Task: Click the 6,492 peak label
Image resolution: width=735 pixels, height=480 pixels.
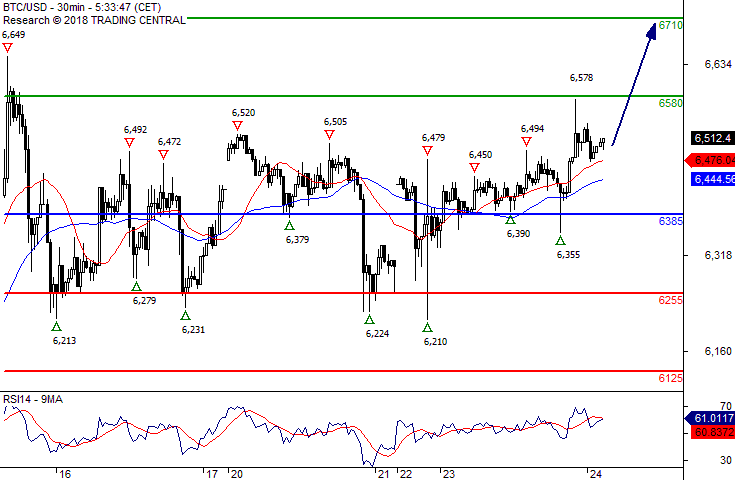Action: [135, 129]
